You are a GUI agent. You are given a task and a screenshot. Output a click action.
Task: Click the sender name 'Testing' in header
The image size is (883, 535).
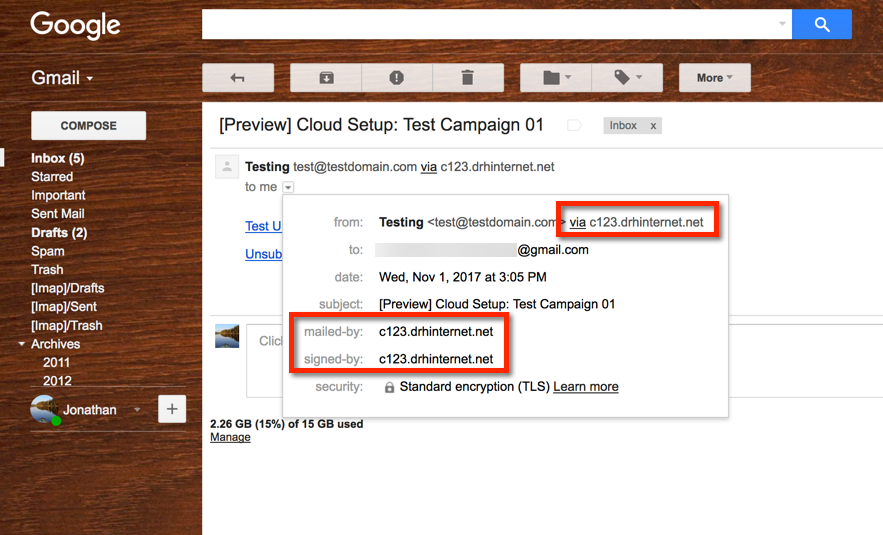(x=267, y=167)
